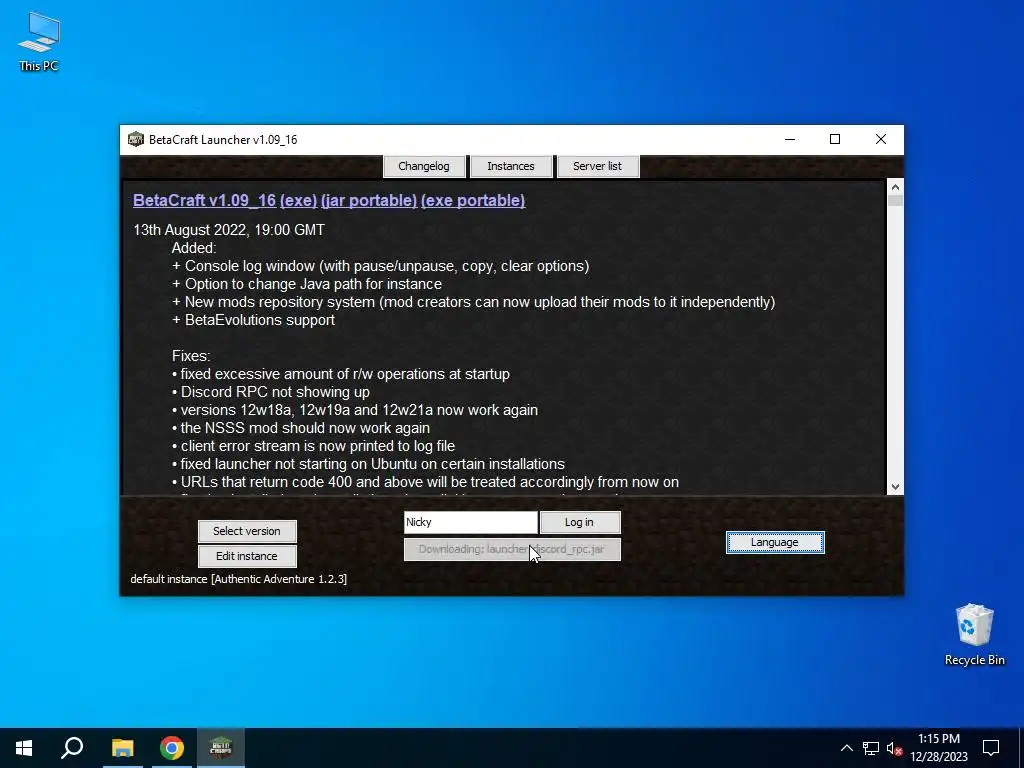Select BetaCraft launcher taskbar icon
The image size is (1024, 768).
[x=221, y=748]
